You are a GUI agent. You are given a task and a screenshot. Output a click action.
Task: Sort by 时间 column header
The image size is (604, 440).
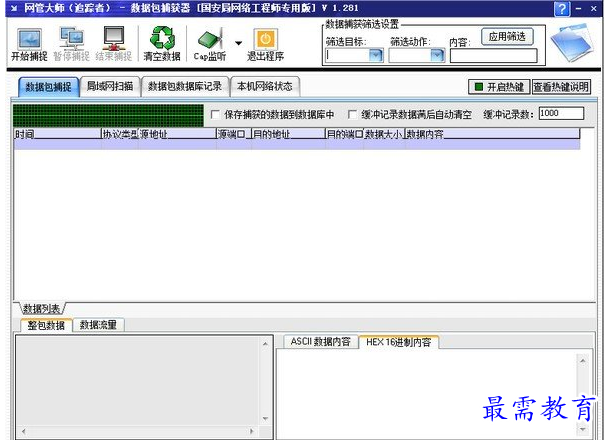pyautogui.click(x=58, y=134)
